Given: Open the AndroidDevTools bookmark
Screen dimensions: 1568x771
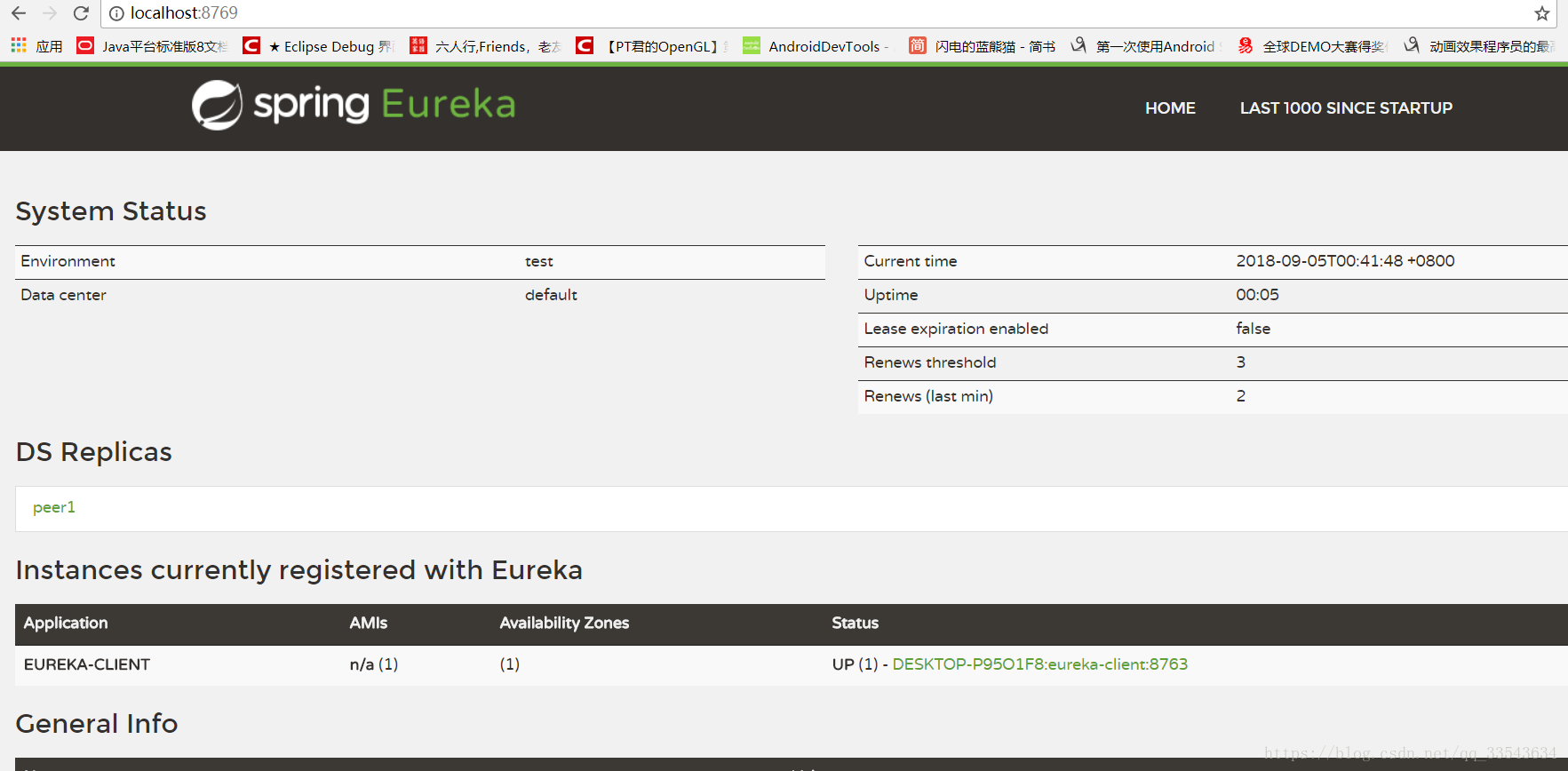Looking at the screenshot, I should point(816,46).
